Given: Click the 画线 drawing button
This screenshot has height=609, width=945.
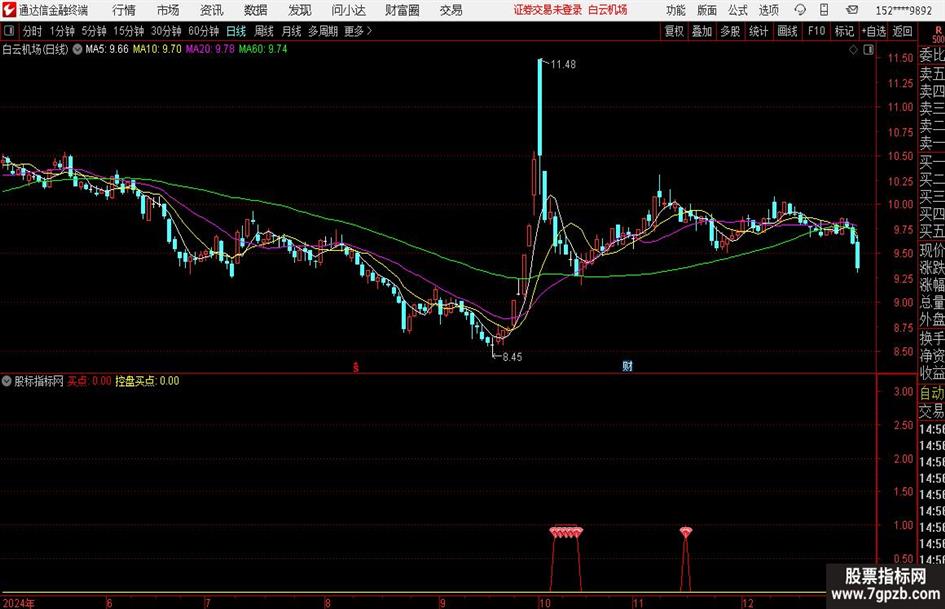Looking at the screenshot, I should coord(787,31).
